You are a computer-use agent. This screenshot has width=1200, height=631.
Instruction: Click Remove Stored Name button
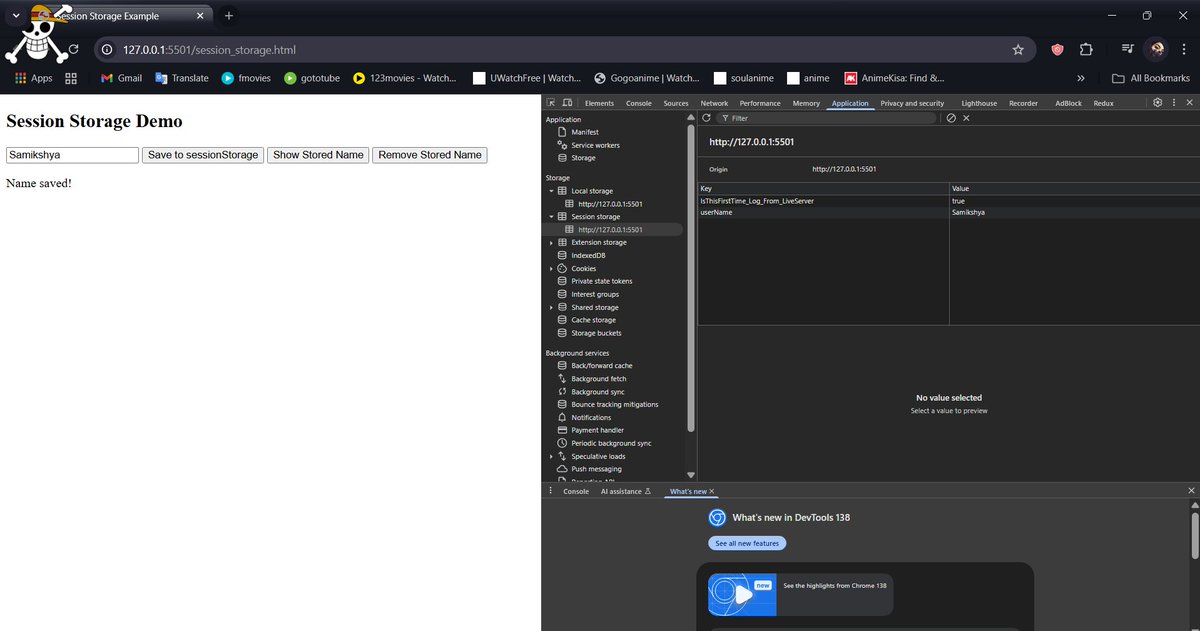click(x=430, y=155)
